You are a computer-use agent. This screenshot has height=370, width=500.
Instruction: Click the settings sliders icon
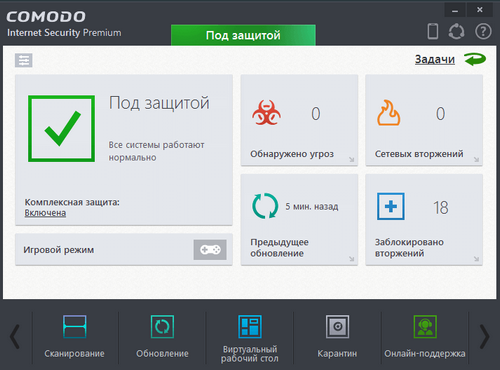24,60
